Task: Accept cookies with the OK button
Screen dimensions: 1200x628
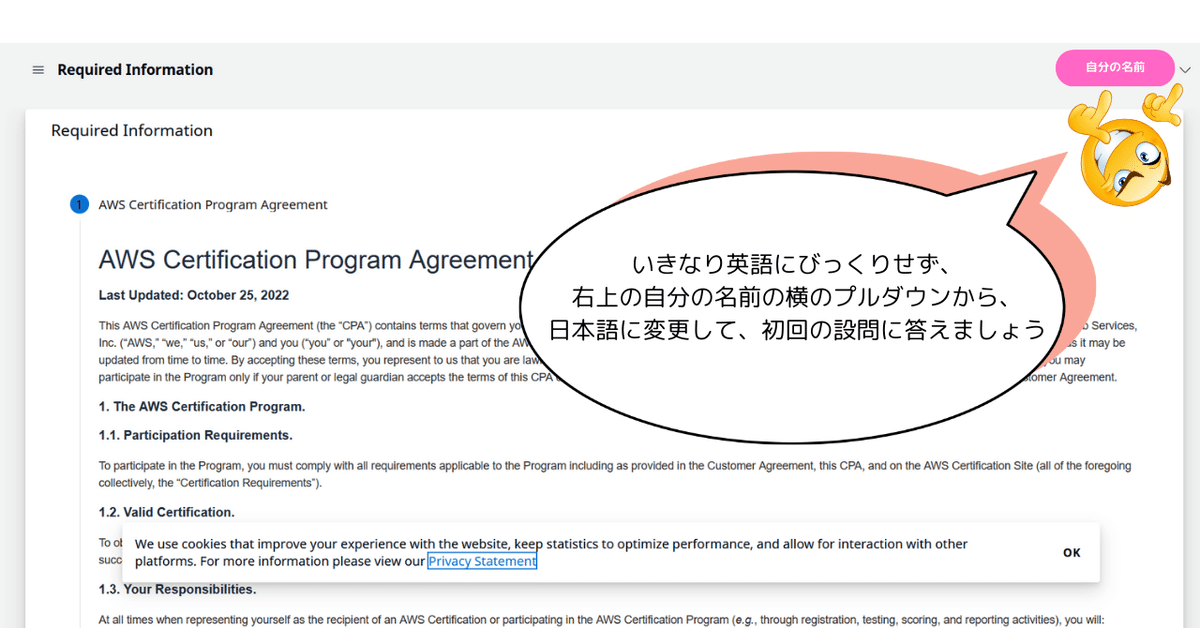Action: 1071,553
